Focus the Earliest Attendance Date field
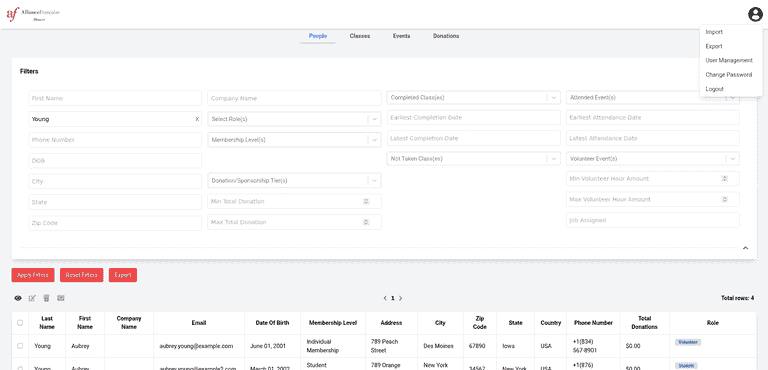 pyautogui.click(x=653, y=118)
